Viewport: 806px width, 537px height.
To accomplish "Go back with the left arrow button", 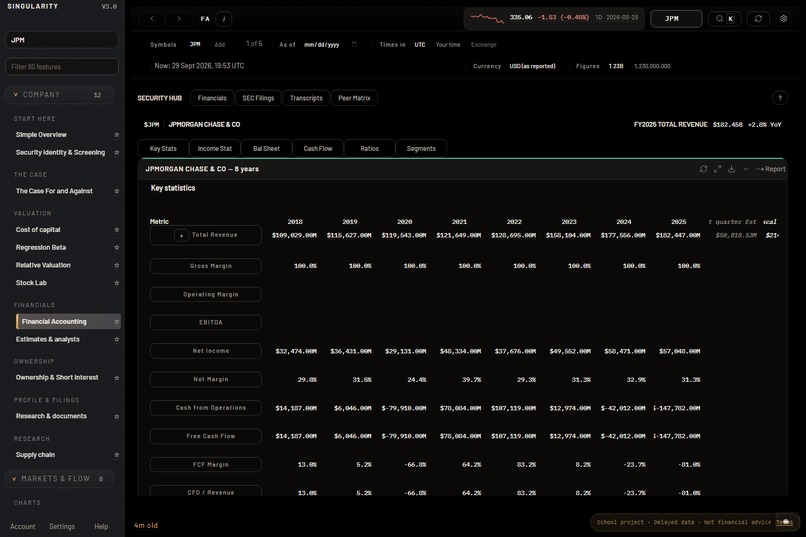I will click(152, 18).
